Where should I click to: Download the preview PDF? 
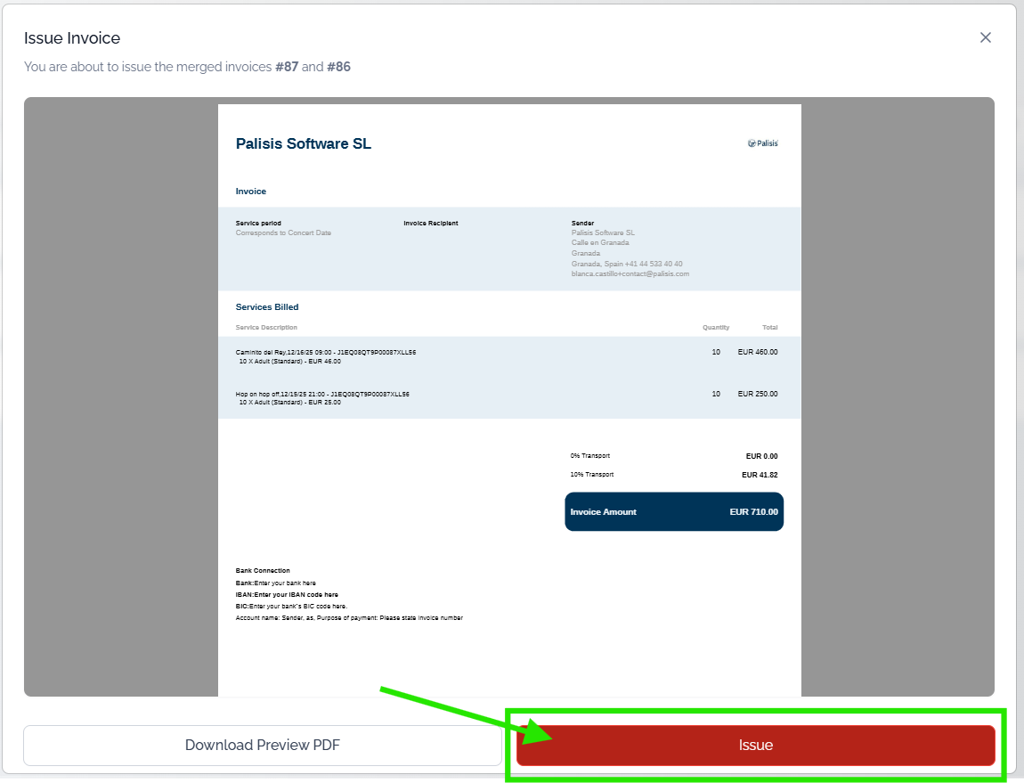(x=263, y=745)
